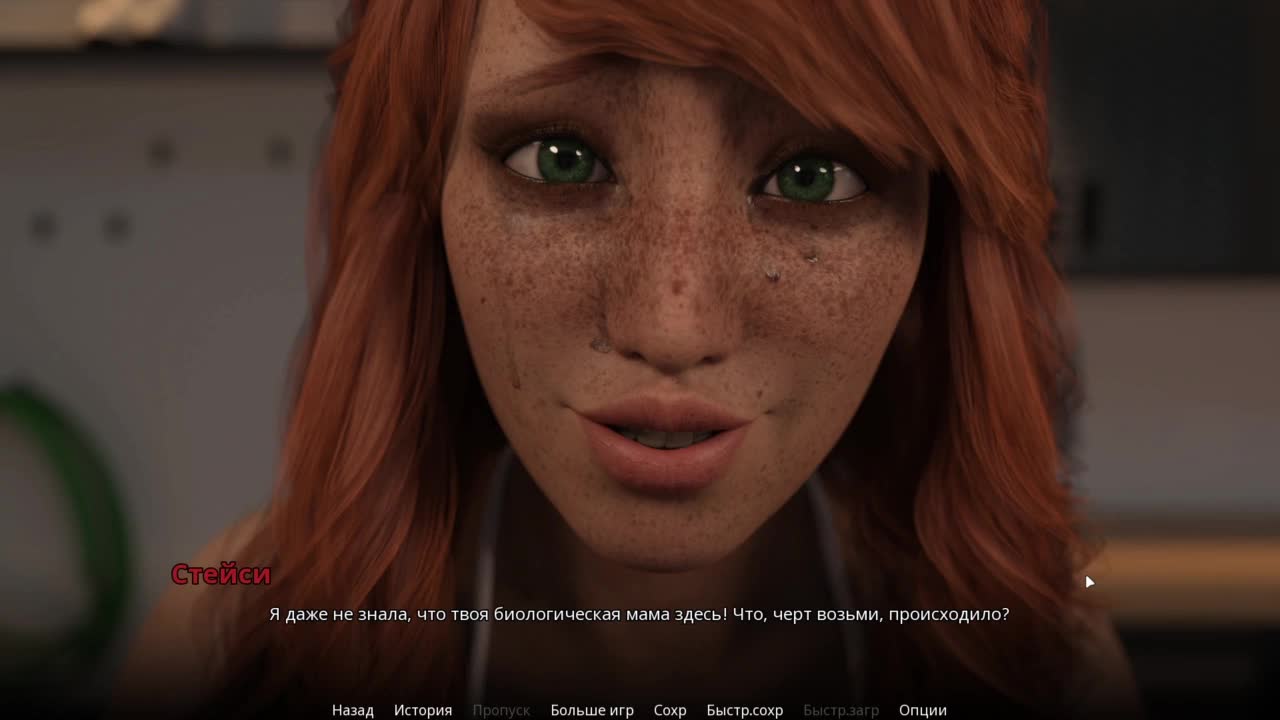Open the Опции (Options) menu
This screenshot has height=720, width=1280.
922,710
